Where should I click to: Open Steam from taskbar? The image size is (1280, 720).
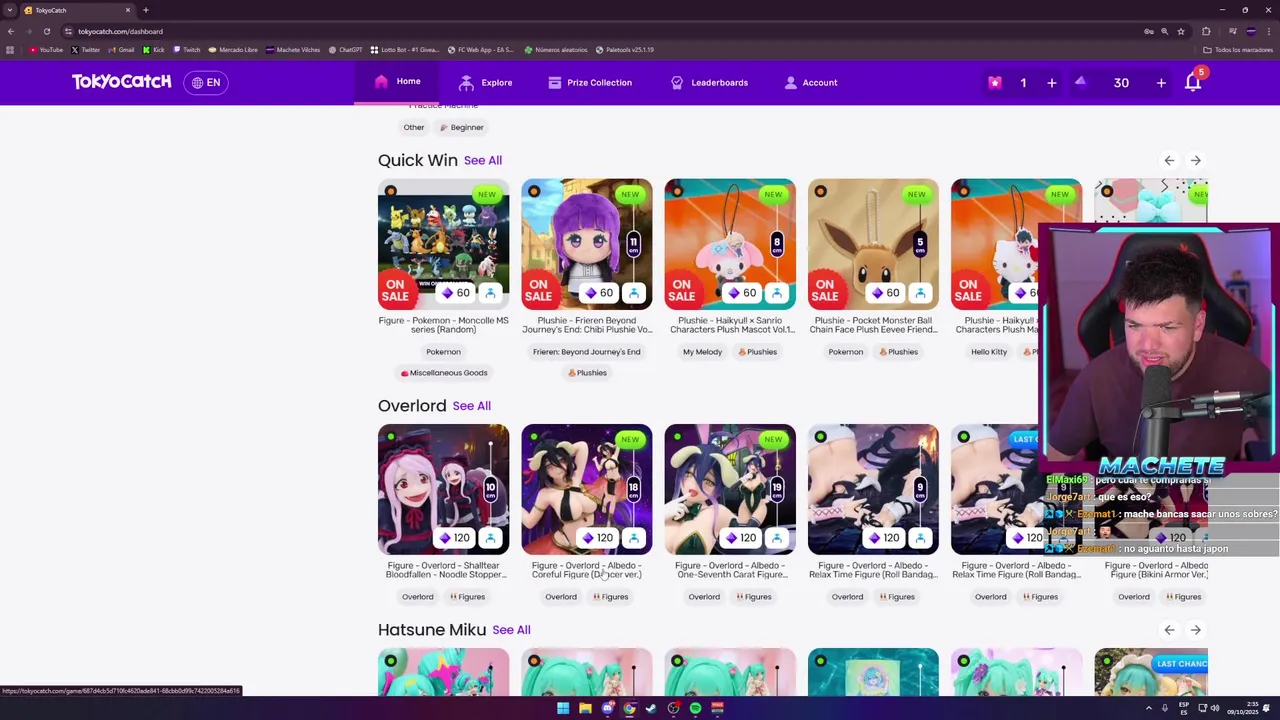651,708
